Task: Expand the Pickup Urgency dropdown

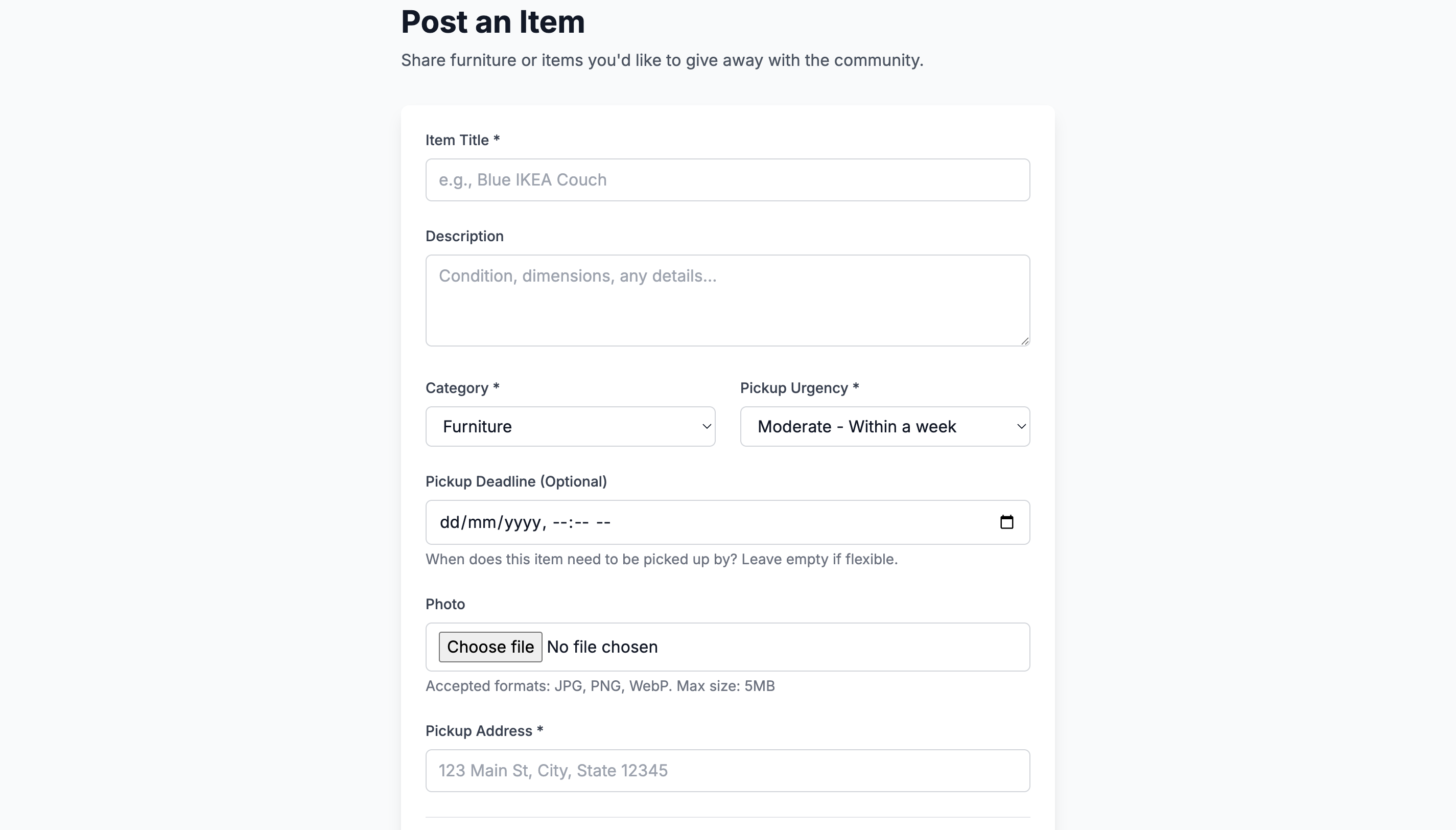Action: click(x=885, y=426)
